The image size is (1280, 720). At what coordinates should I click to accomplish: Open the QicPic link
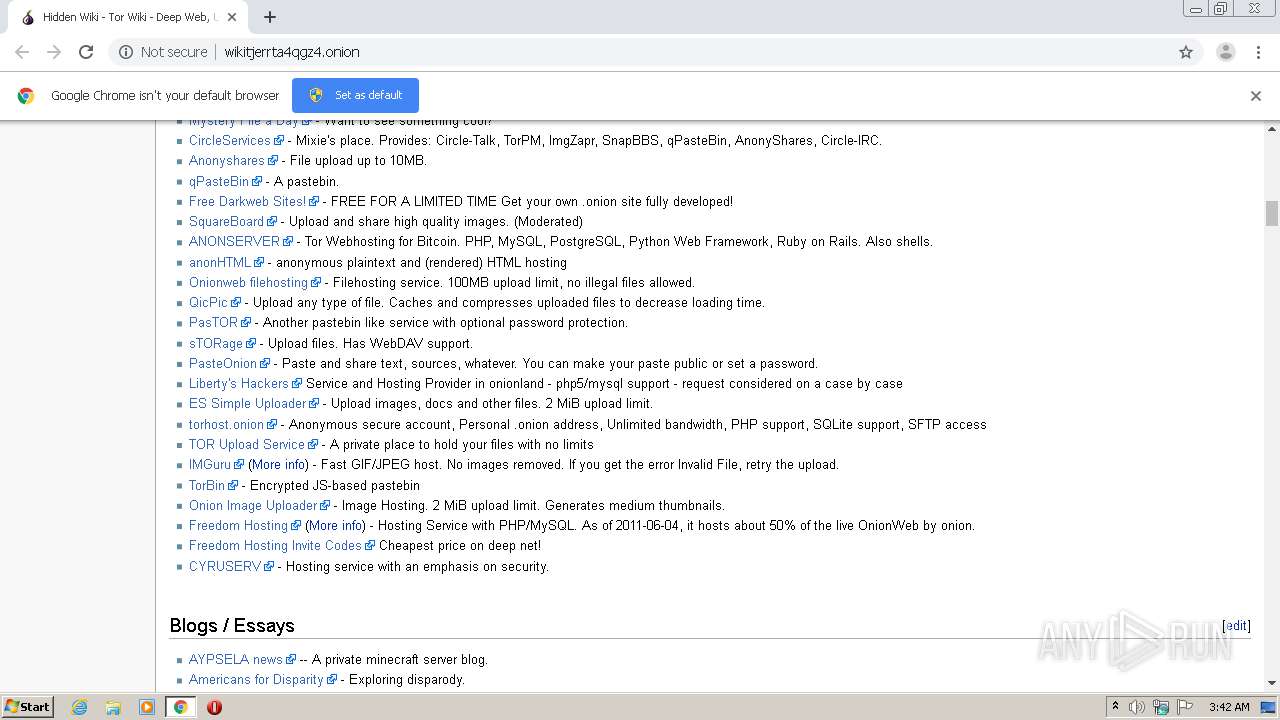208,303
